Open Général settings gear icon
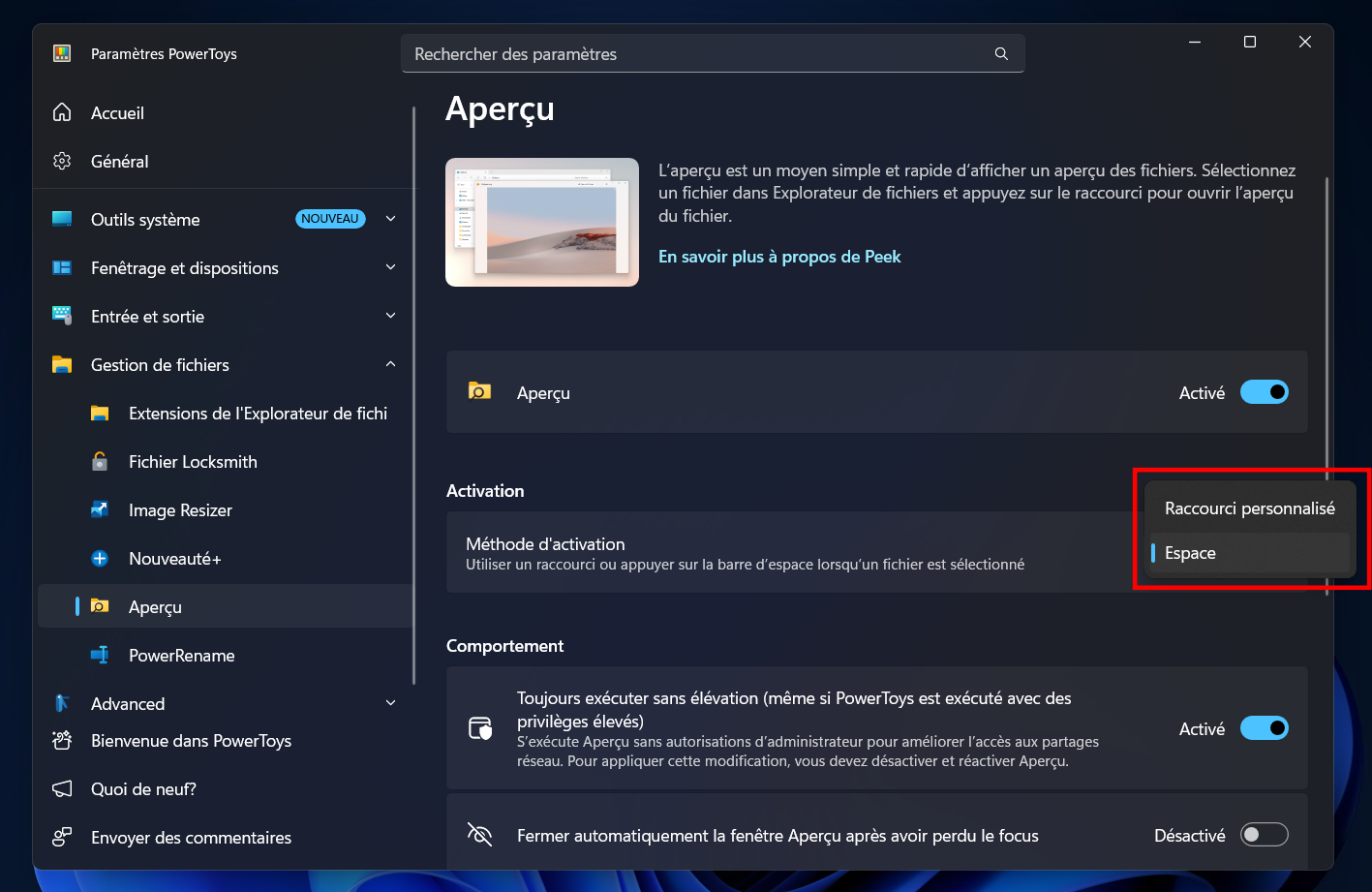Image resolution: width=1372 pixels, height=892 pixels. (x=62, y=161)
